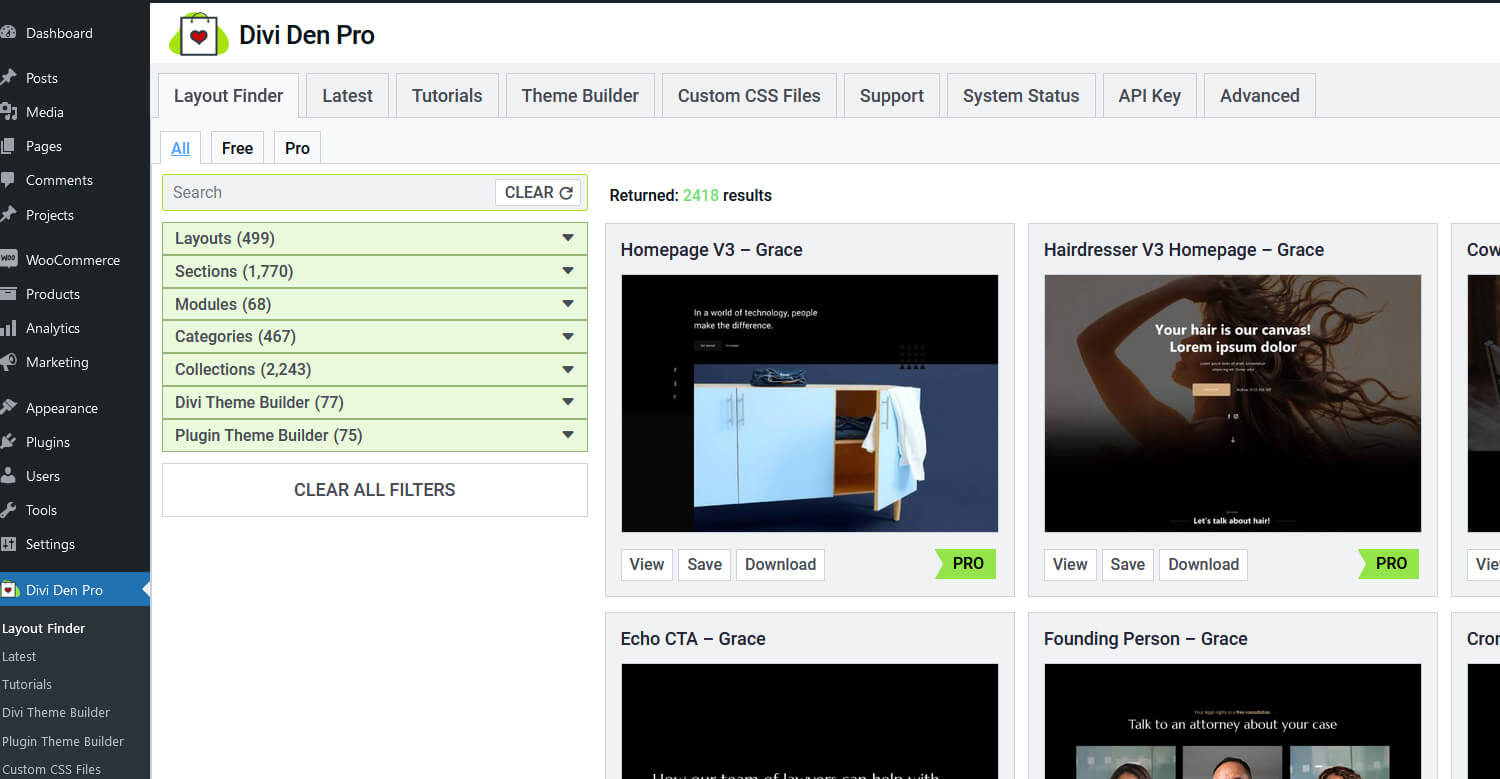
Task: Click the Founding Person – Grace preview thumbnail
Action: pos(1233,721)
